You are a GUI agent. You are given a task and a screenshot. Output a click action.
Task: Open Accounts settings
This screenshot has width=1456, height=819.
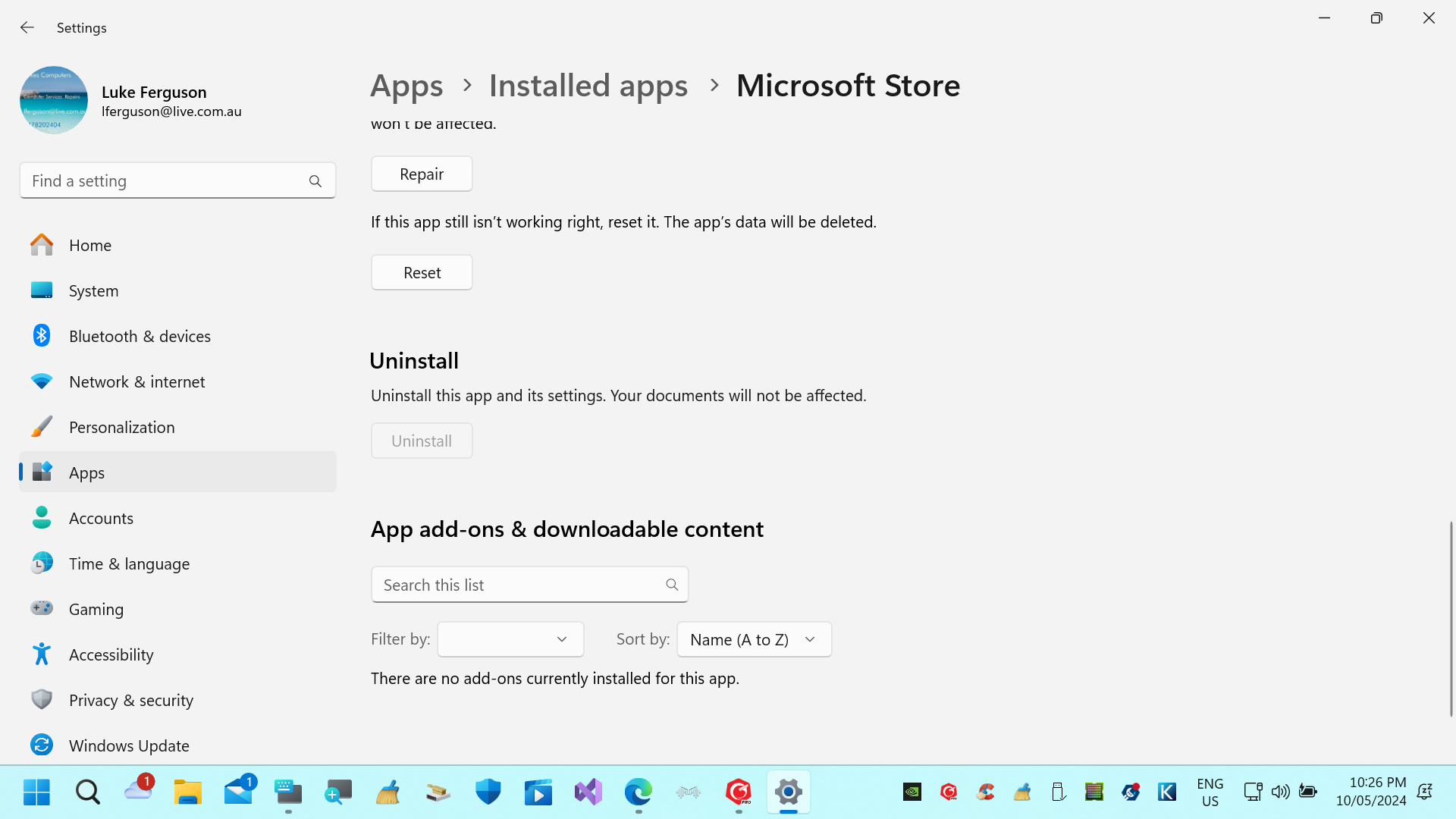click(x=177, y=518)
